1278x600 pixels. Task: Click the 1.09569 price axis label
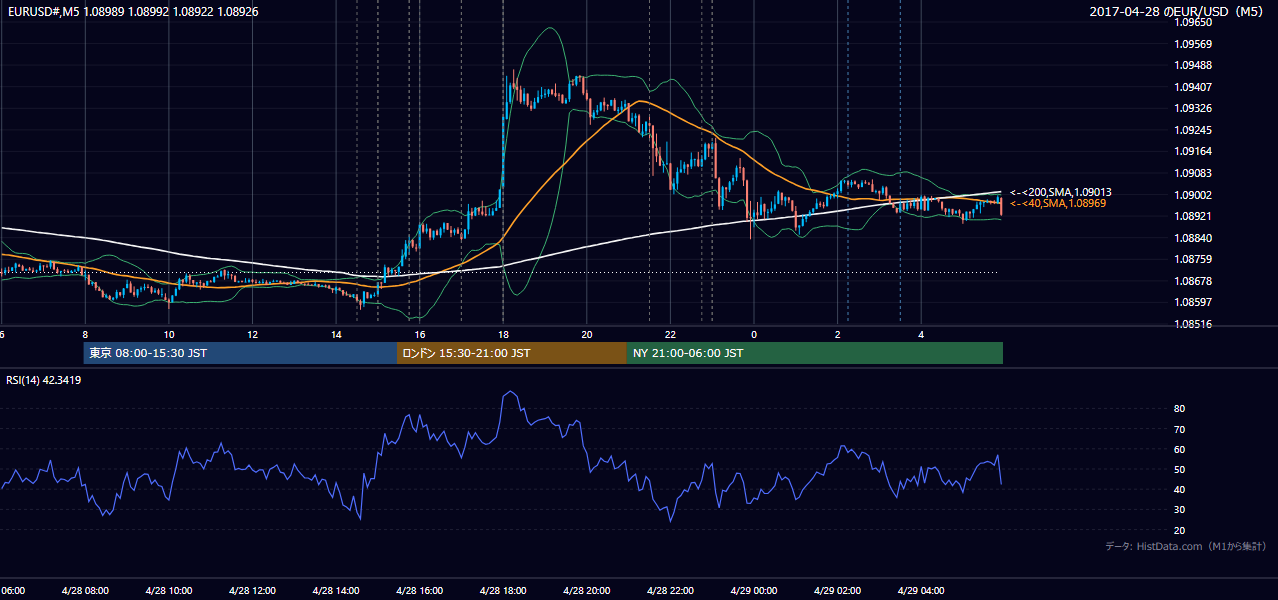(x=1194, y=44)
